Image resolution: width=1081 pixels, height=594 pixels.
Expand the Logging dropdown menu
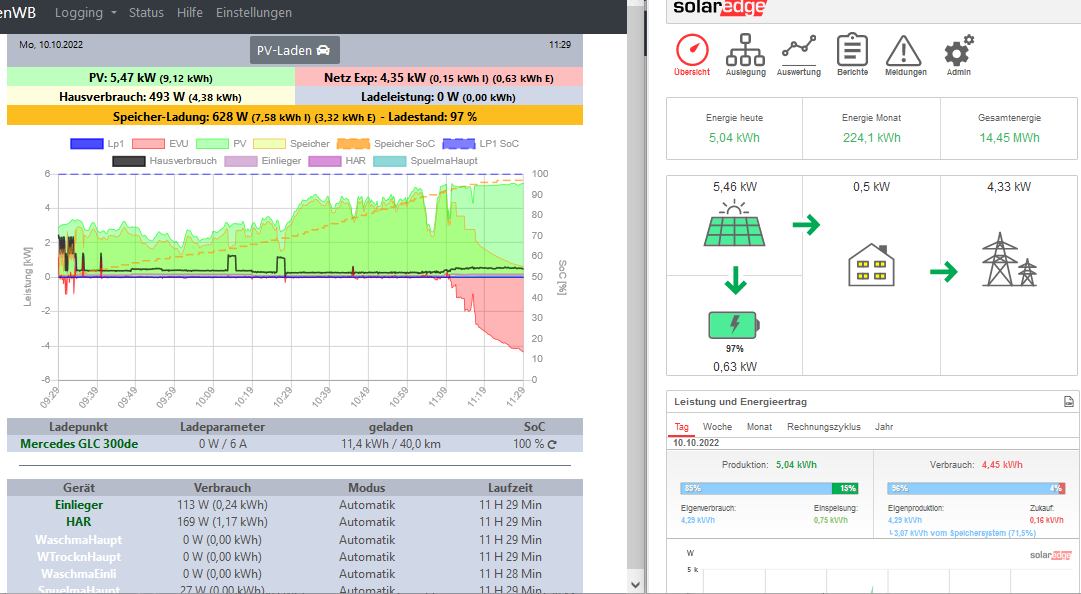85,13
